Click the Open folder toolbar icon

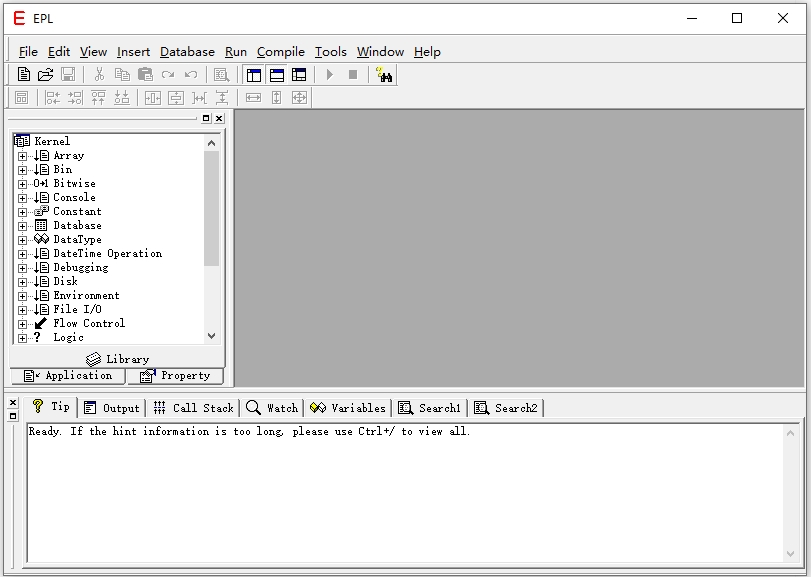click(46, 74)
